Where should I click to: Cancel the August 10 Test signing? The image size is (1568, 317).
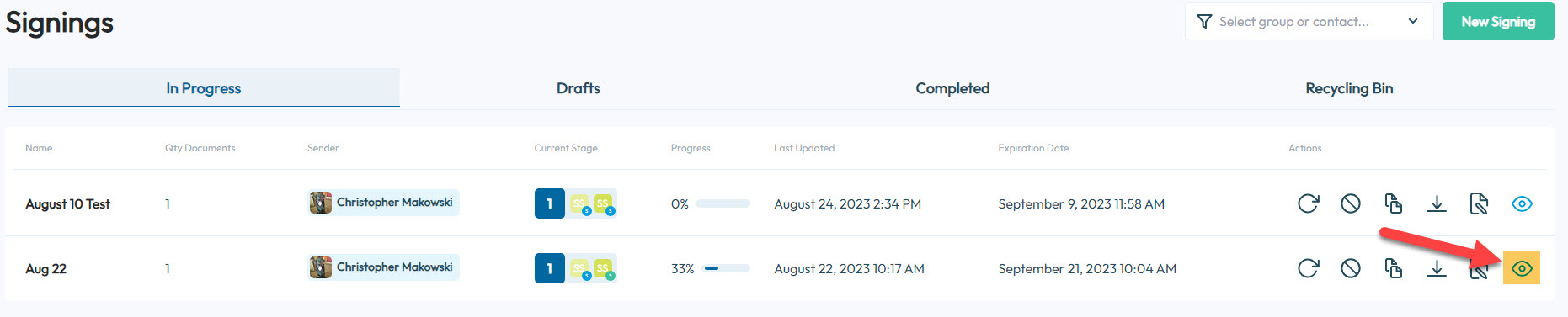click(x=1351, y=203)
